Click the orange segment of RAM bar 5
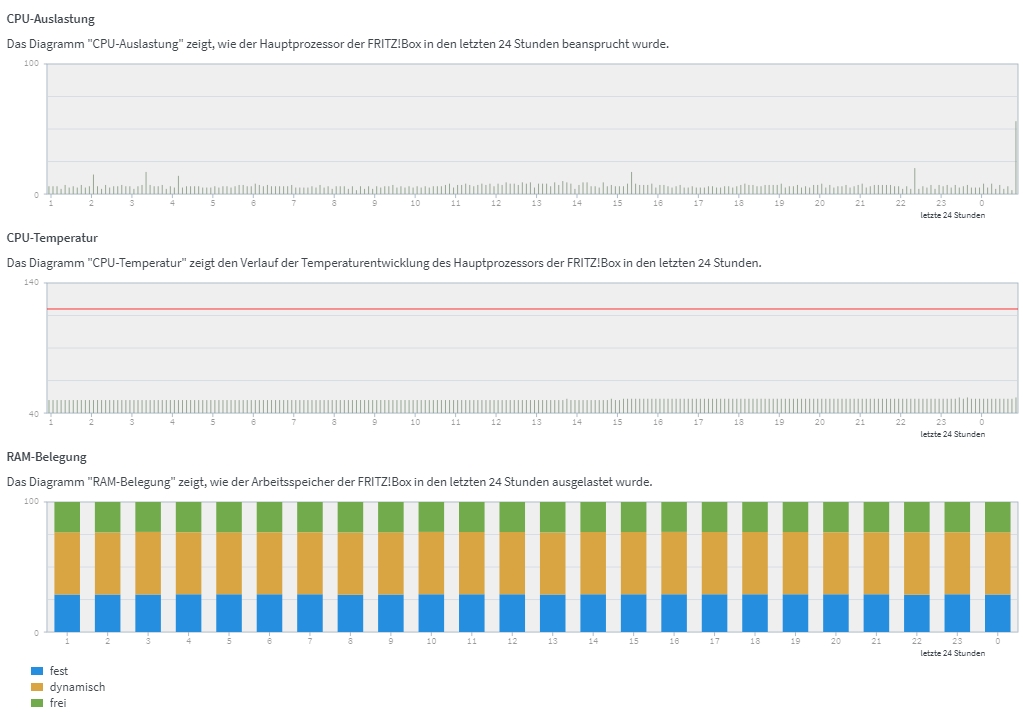Image resolution: width=1023 pixels, height=712 pixels. tap(229, 564)
